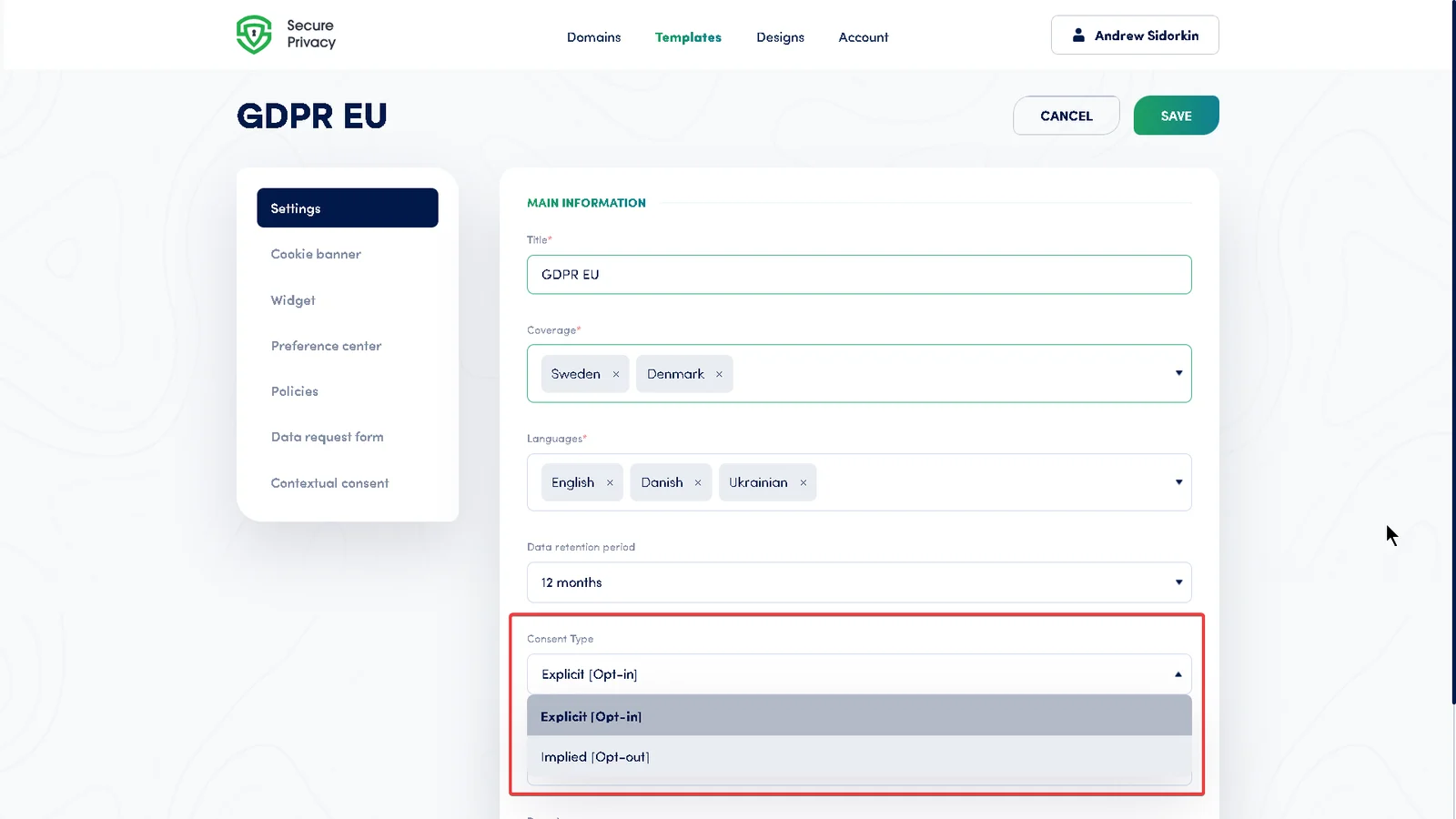Expand the Coverage country selector
The height and width of the screenshot is (819, 1456).
click(1179, 373)
